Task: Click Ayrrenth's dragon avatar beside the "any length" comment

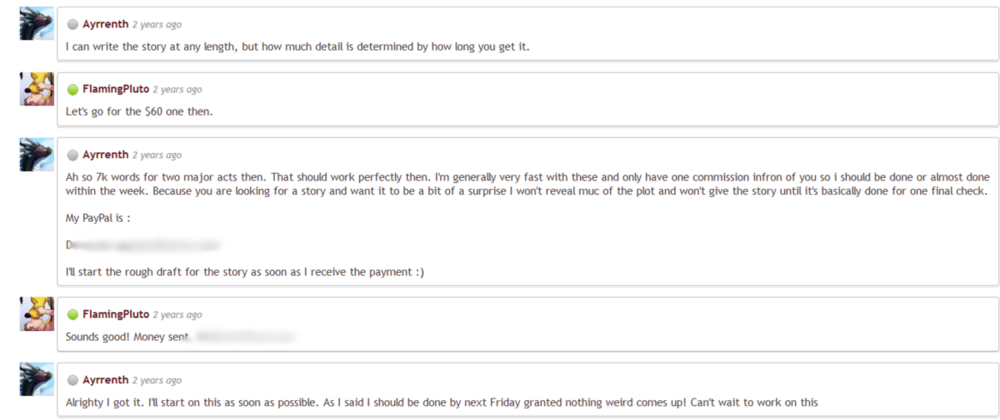Action: [36, 24]
